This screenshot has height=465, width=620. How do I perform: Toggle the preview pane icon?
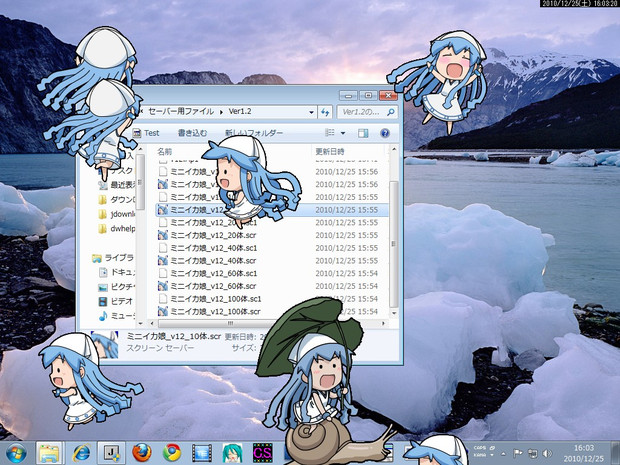[x=363, y=133]
